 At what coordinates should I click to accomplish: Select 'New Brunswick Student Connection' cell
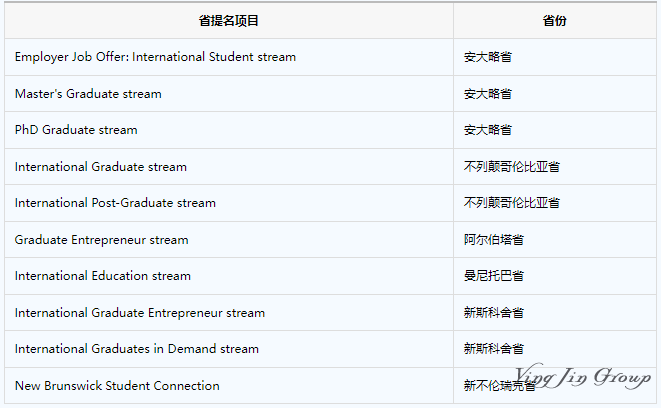pyautogui.click(x=229, y=386)
